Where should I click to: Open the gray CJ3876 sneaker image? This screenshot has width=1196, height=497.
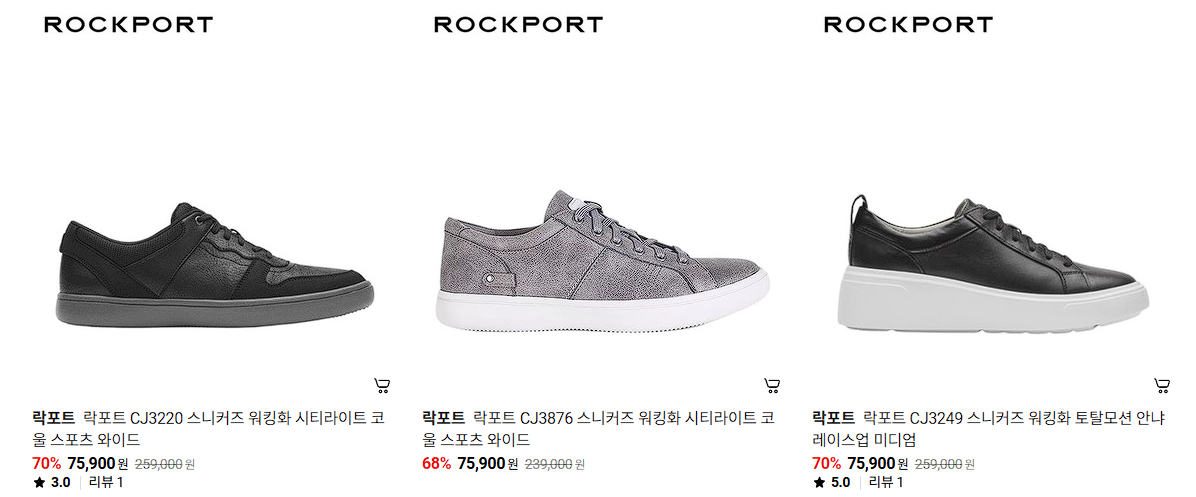tap(603, 260)
